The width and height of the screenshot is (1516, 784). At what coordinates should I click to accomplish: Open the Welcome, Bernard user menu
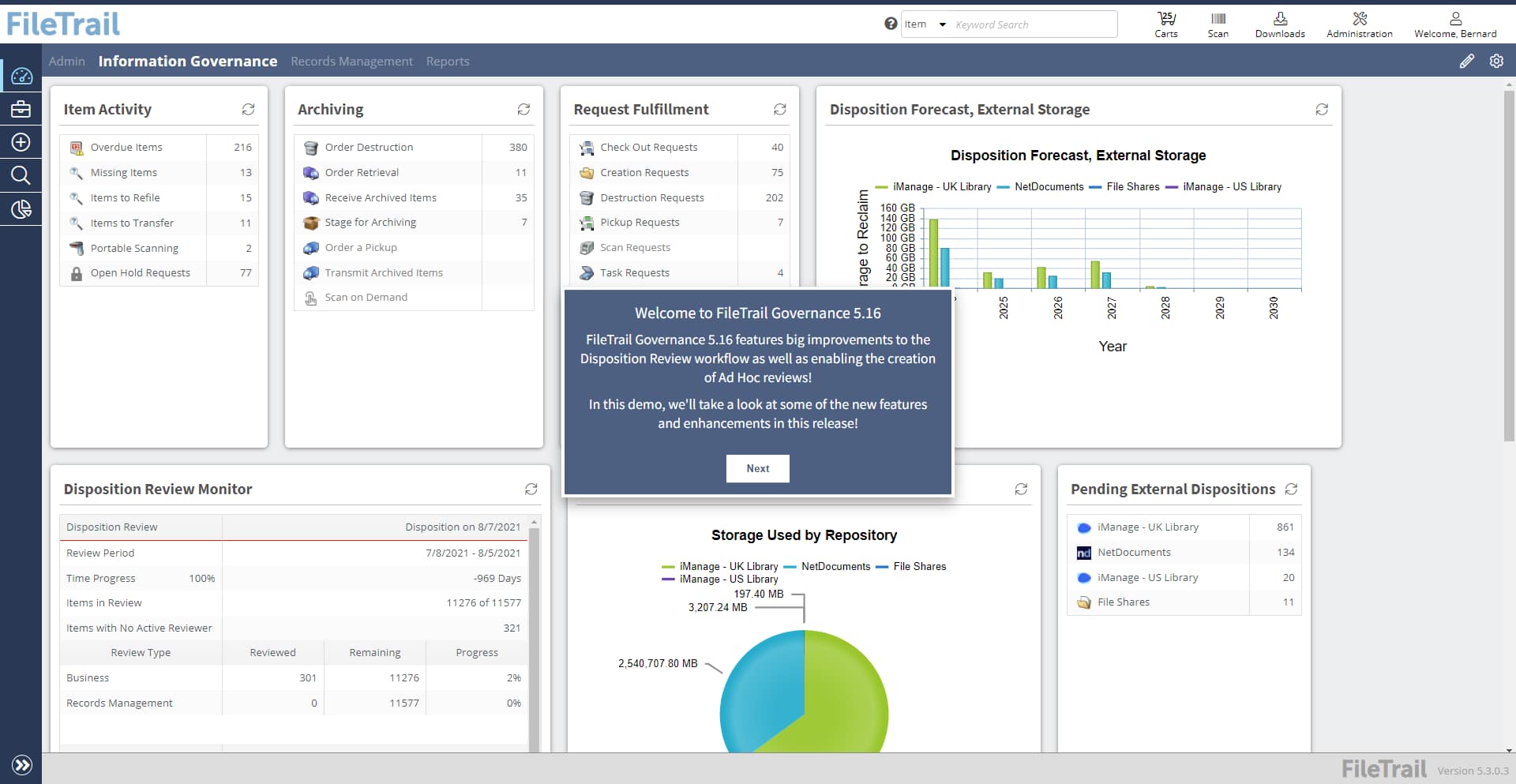1455,24
